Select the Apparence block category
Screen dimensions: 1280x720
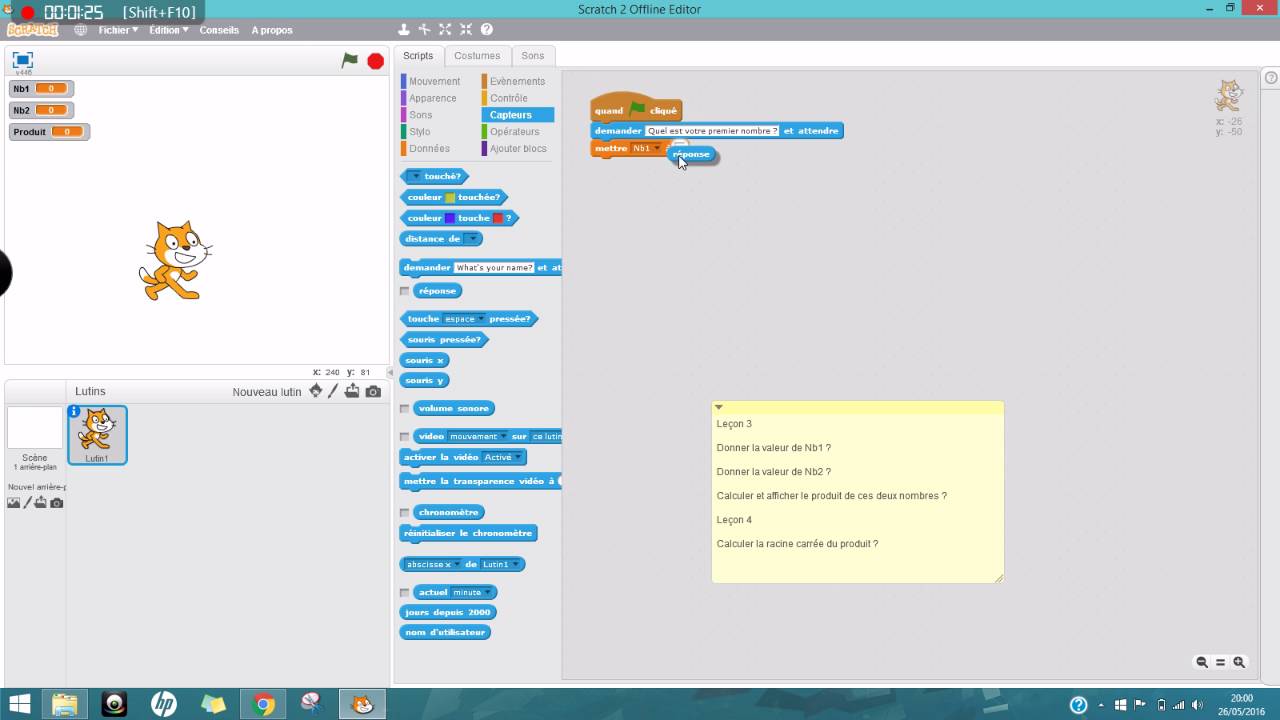(432, 98)
